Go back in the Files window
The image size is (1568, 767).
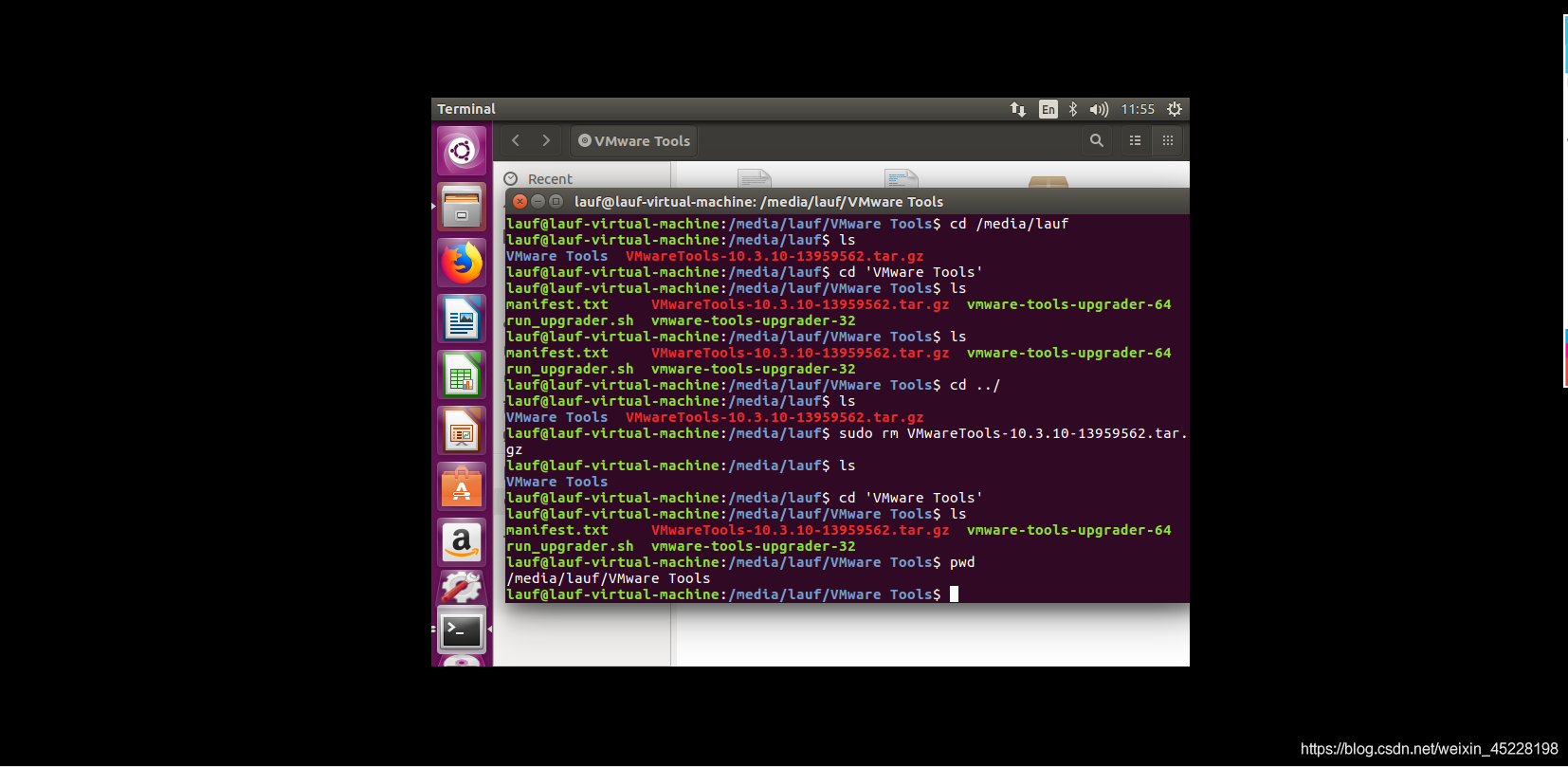516,140
